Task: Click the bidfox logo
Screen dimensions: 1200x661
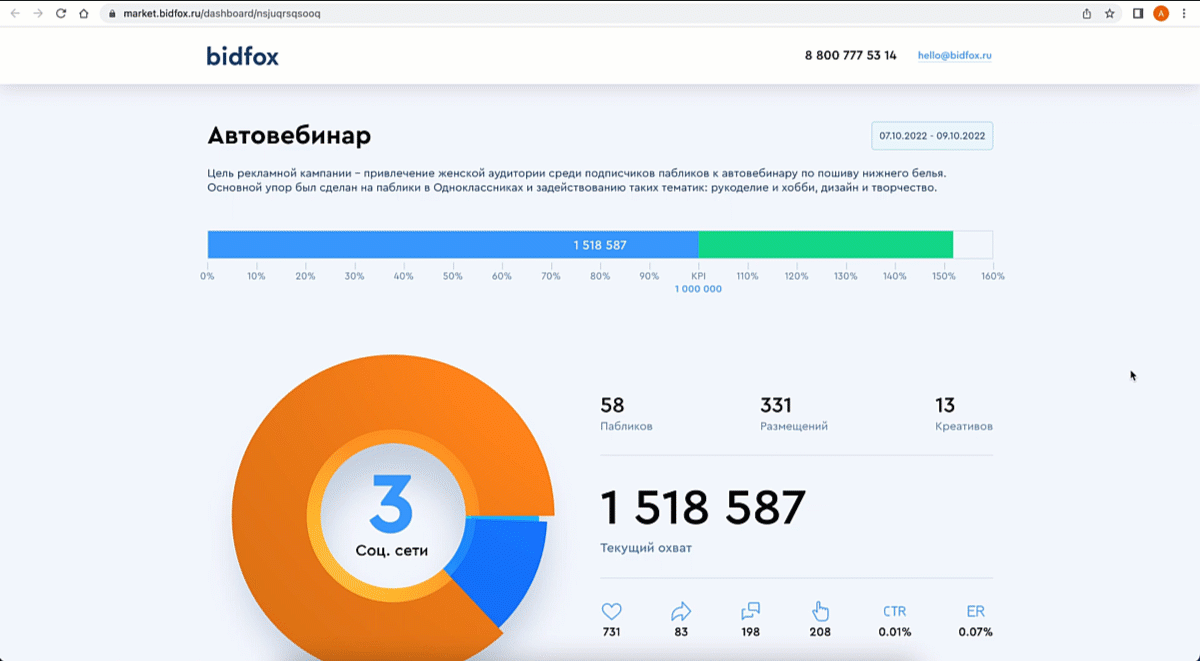Action: pyautogui.click(x=243, y=56)
